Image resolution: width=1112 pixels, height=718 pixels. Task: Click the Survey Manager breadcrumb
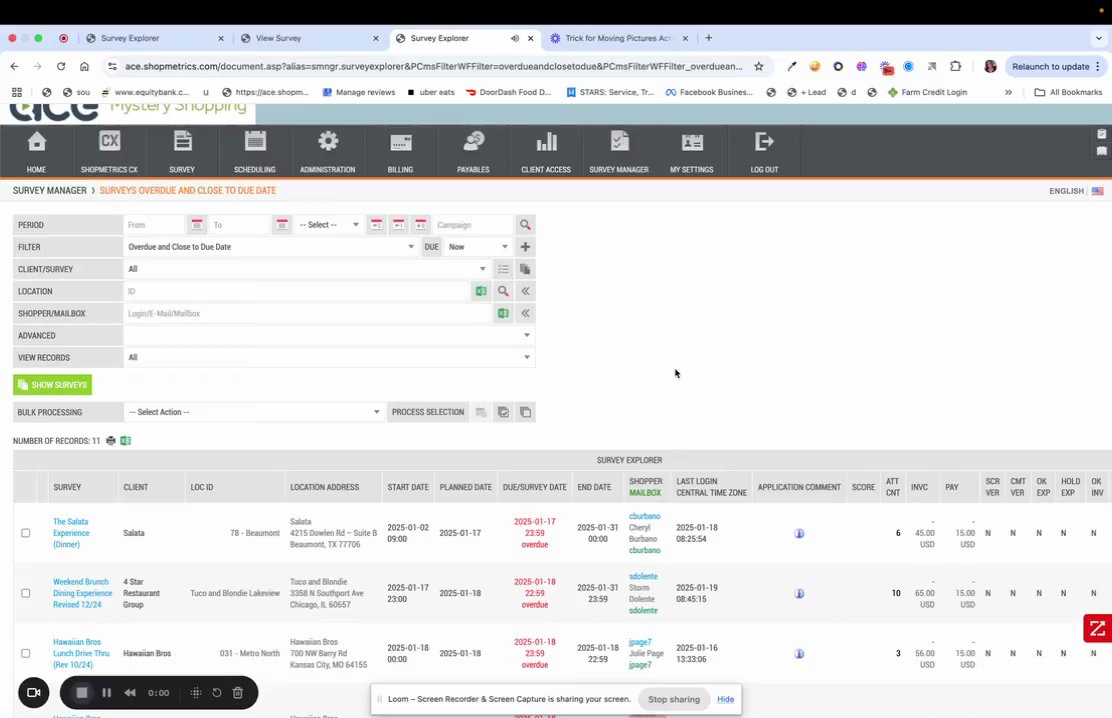click(x=50, y=191)
